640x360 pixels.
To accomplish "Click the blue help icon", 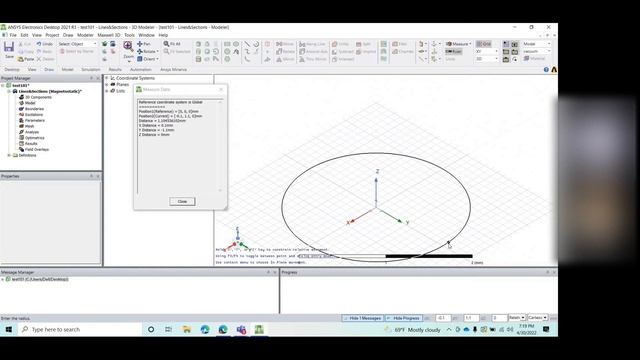I will point(546,70).
